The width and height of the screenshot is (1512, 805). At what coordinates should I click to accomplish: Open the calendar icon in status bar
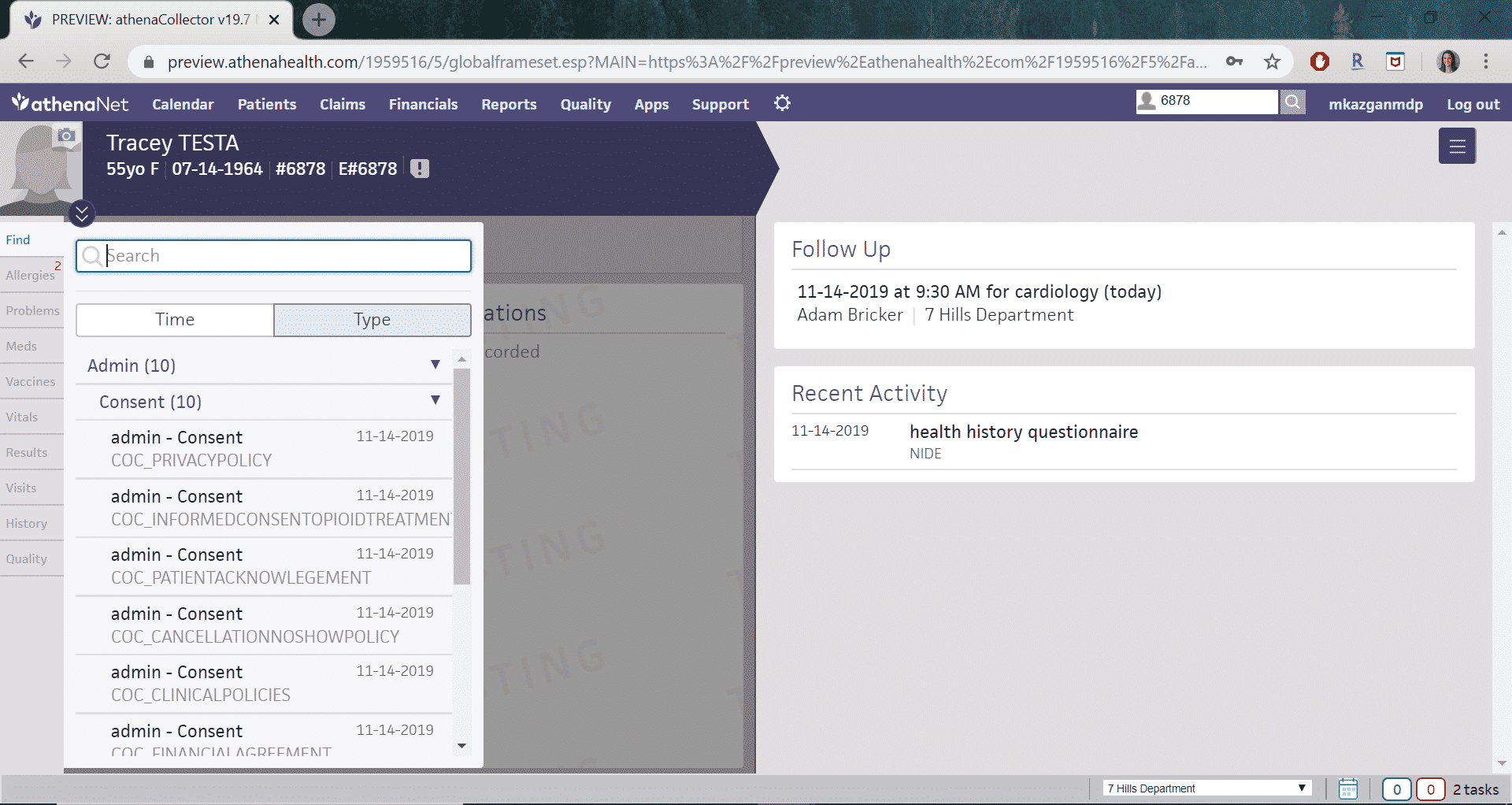[1348, 788]
